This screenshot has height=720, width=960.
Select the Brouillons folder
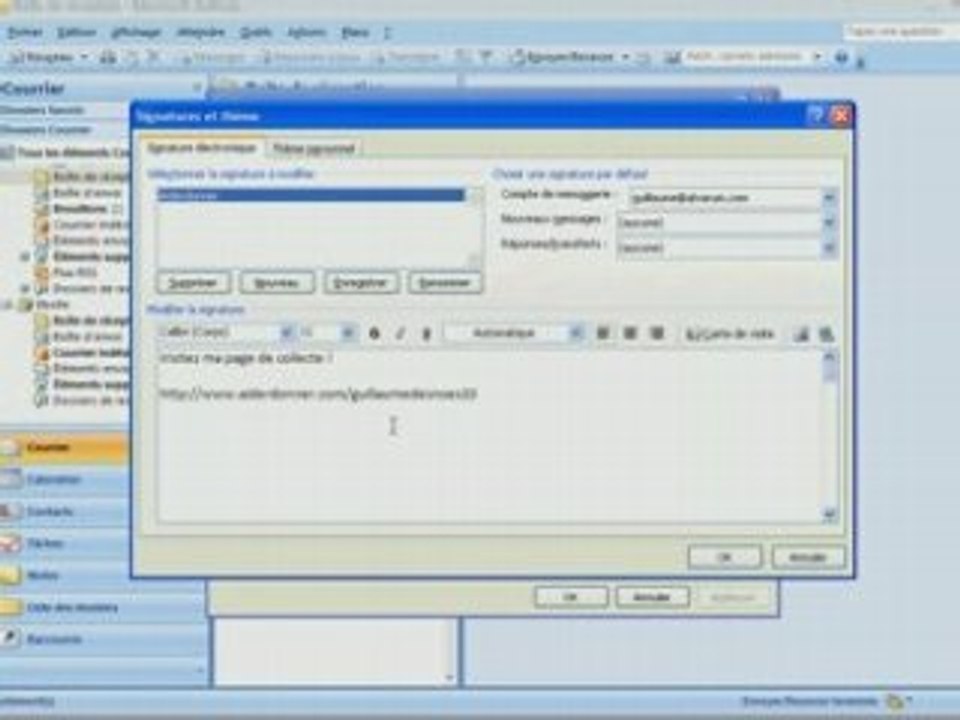click(x=80, y=209)
